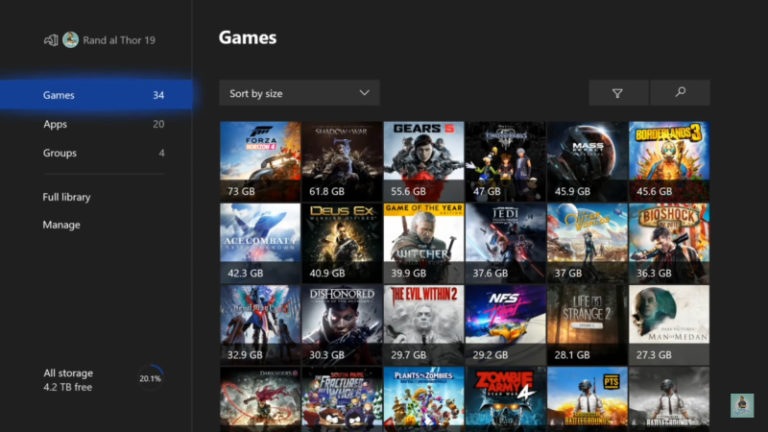Select the Games tab in sidebar
Screen dimensions: 768x432
(x=96, y=95)
